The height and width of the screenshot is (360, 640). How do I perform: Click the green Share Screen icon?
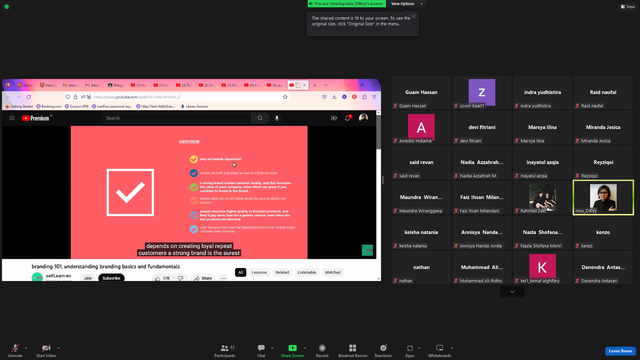click(293, 348)
